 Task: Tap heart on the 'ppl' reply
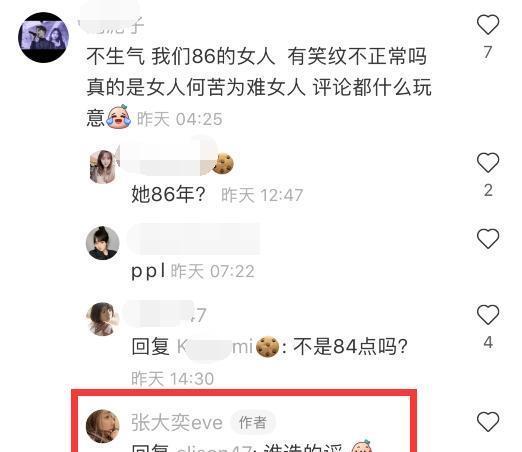488,238
